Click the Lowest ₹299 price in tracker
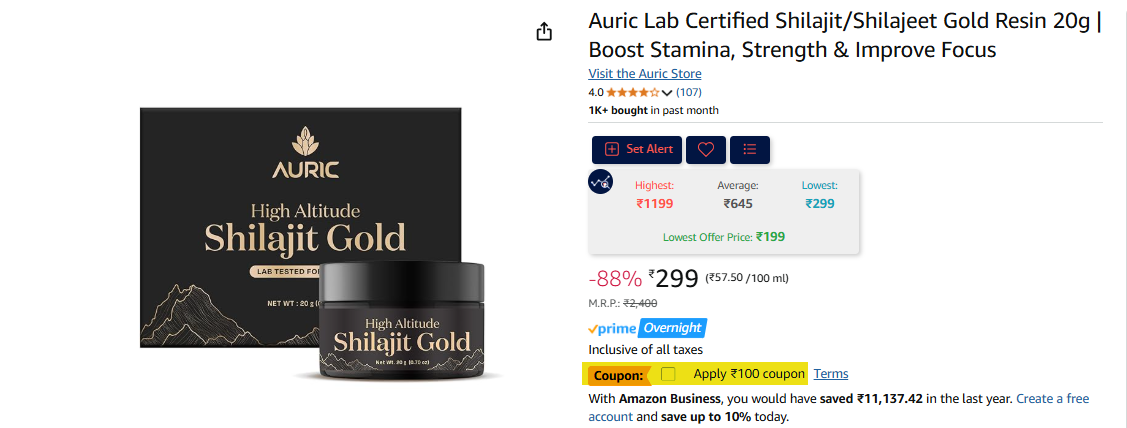 point(820,204)
